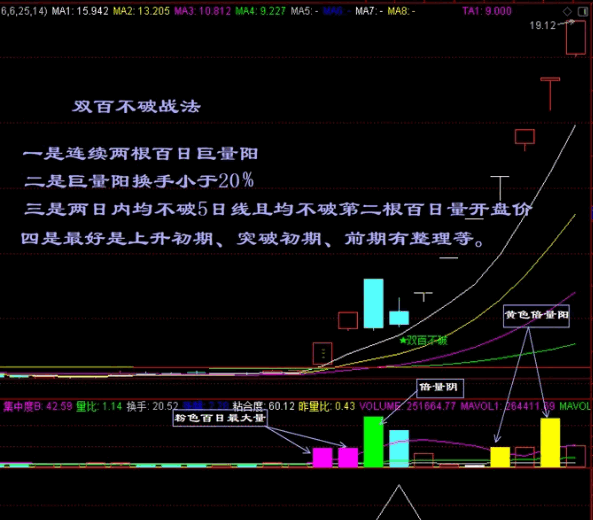Viewport: 593px width, 520px height.
Task: Click the MAVOL1 value readout
Action: point(508,407)
